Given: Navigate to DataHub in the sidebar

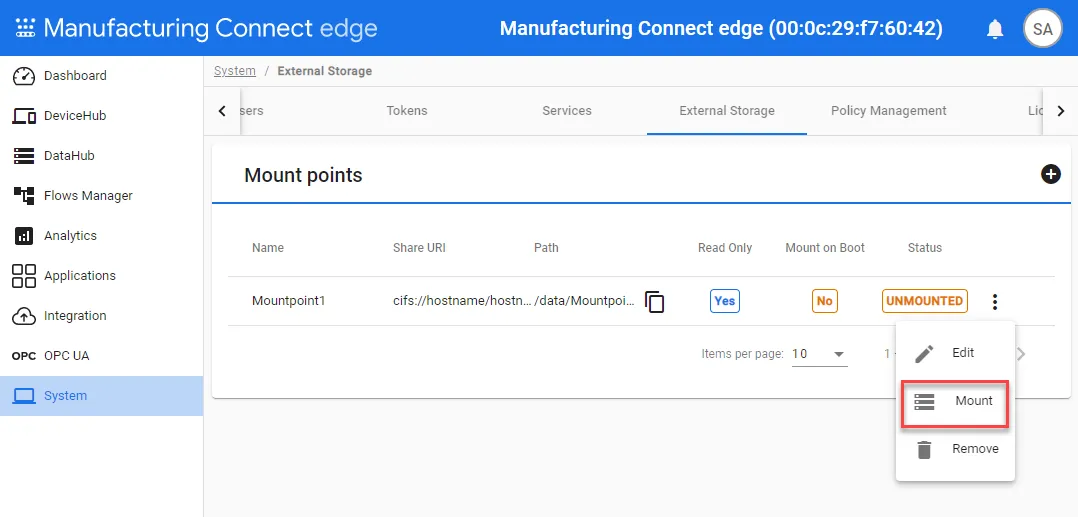Looking at the screenshot, I should point(102,155).
